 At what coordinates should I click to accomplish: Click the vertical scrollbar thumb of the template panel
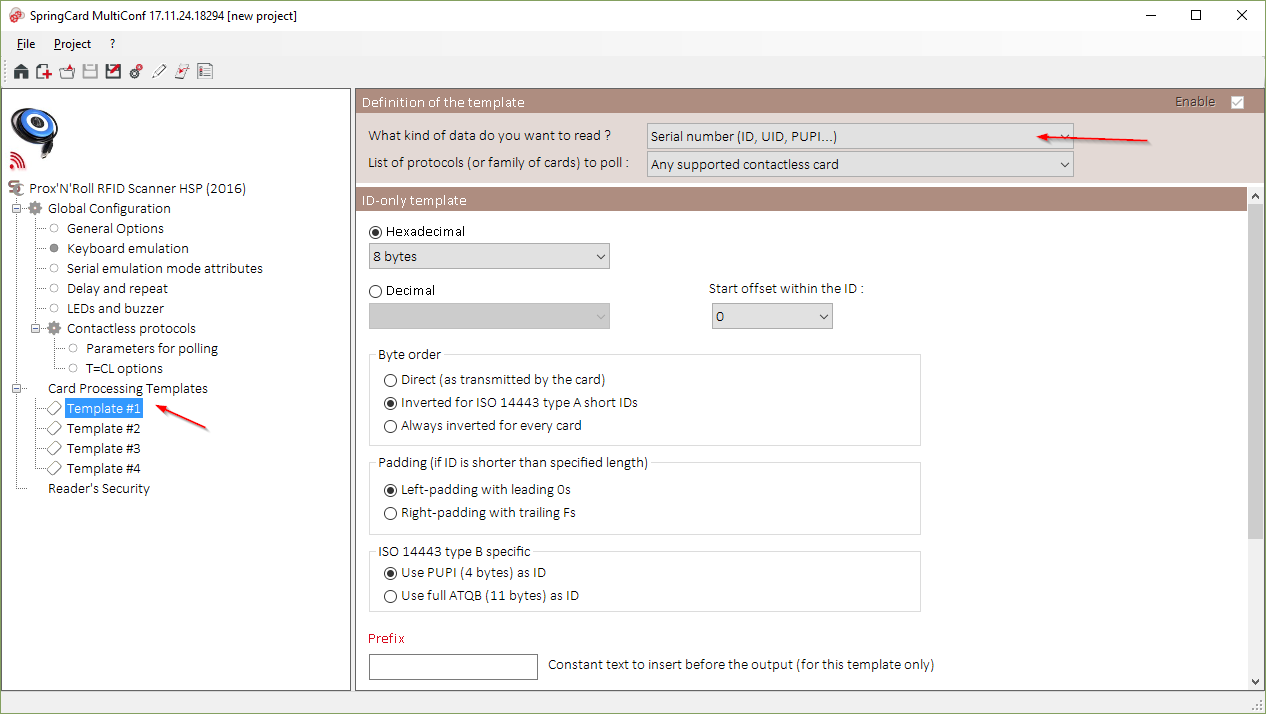1256,370
